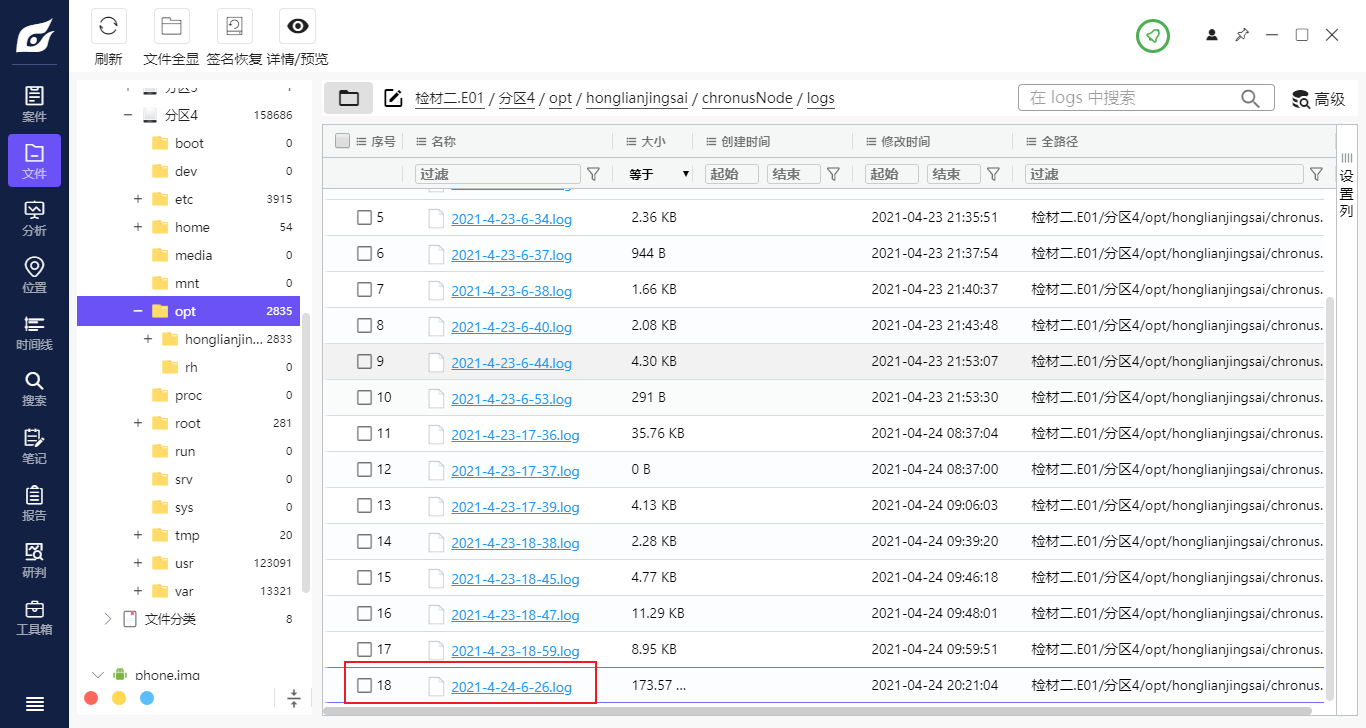Switch to the 报告 report tab
This screenshot has width=1366, height=728.
tap(34, 503)
